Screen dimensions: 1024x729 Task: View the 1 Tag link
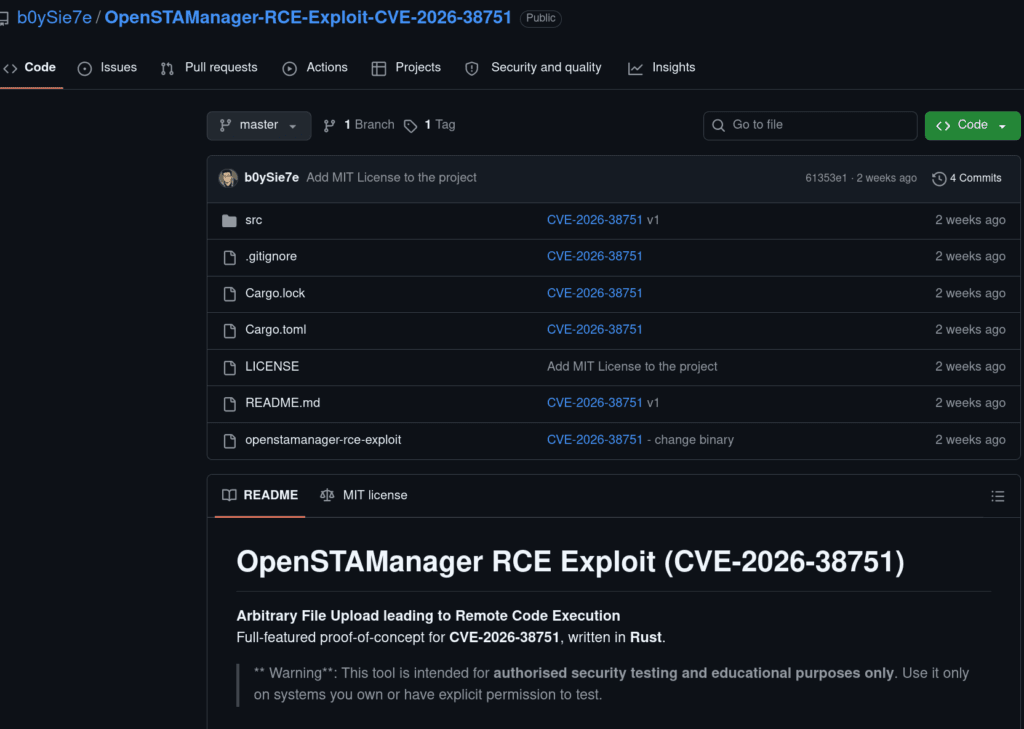pos(430,125)
